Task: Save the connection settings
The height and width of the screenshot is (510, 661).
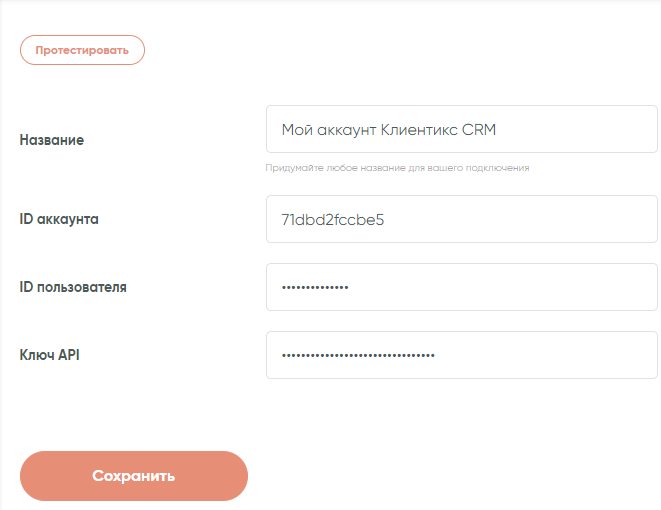Action: [x=134, y=476]
